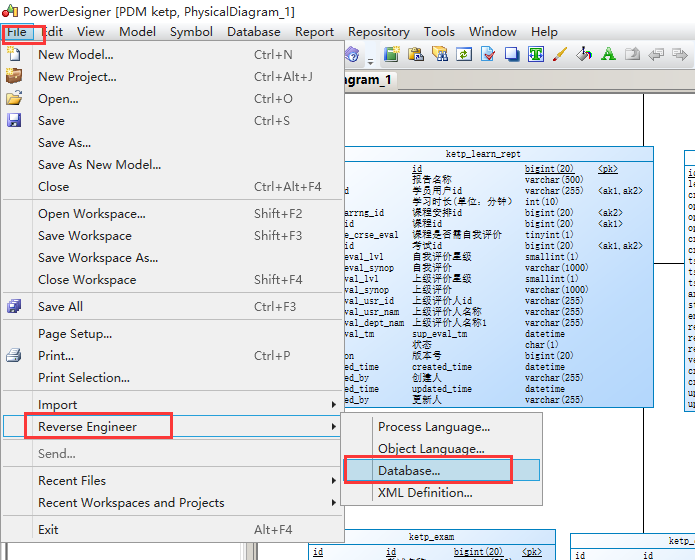Open Page Setup... from File menu
695x560 pixels.
173,333
